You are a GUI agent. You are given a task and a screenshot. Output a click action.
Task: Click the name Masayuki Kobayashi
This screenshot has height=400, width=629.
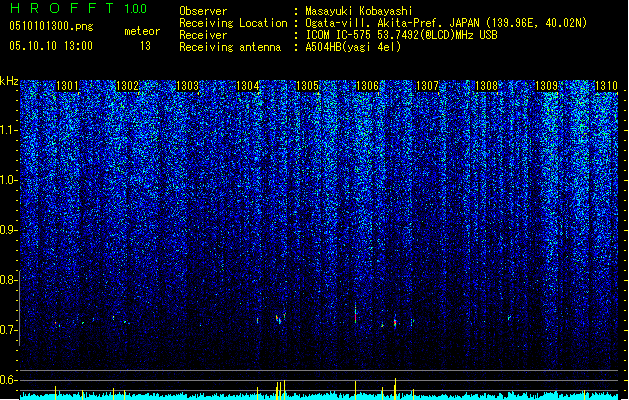click(359, 11)
